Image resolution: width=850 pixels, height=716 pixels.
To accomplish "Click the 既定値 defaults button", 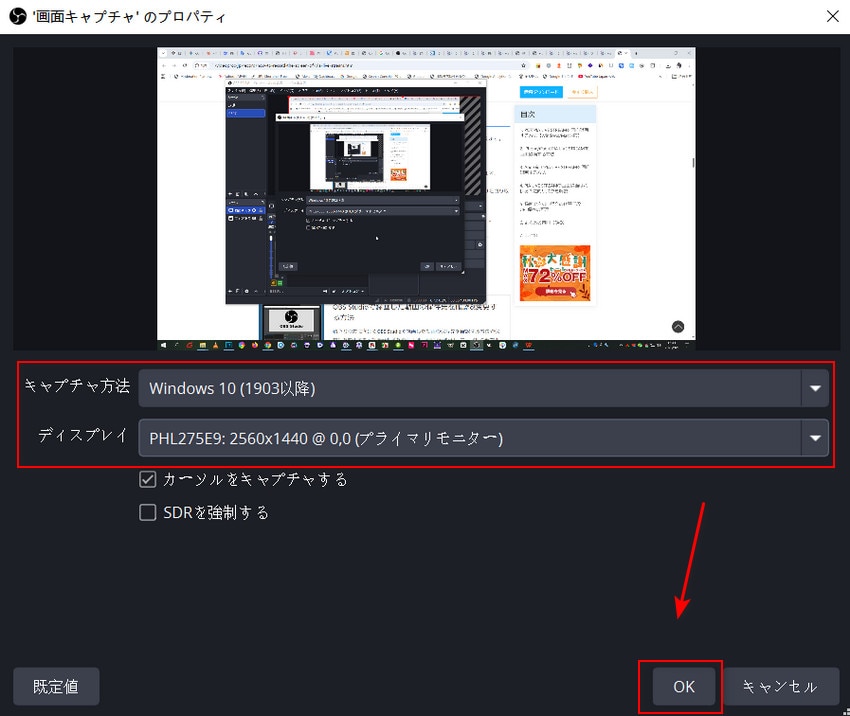I will (56, 686).
